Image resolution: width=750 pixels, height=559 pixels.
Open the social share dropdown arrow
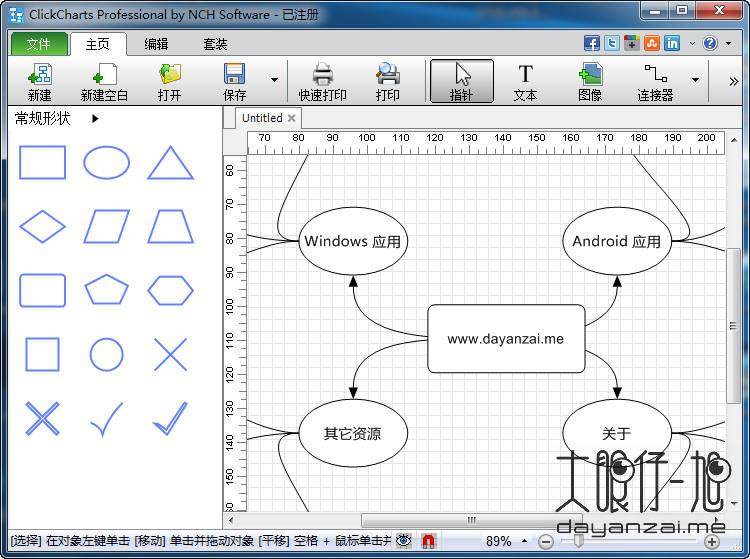(x=692, y=44)
